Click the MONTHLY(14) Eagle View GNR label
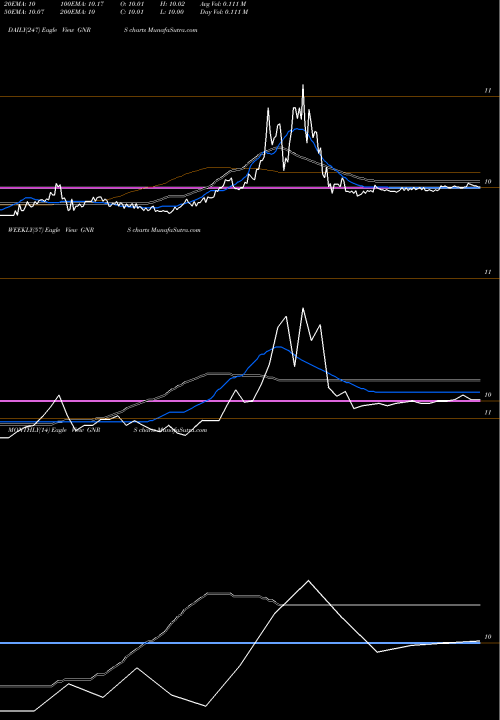500x720 pixels. 54,430
